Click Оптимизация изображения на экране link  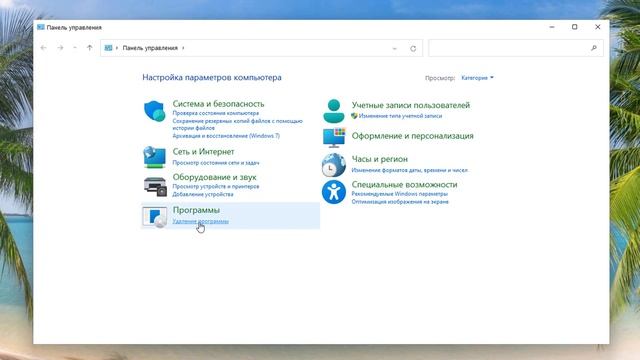(x=400, y=202)
